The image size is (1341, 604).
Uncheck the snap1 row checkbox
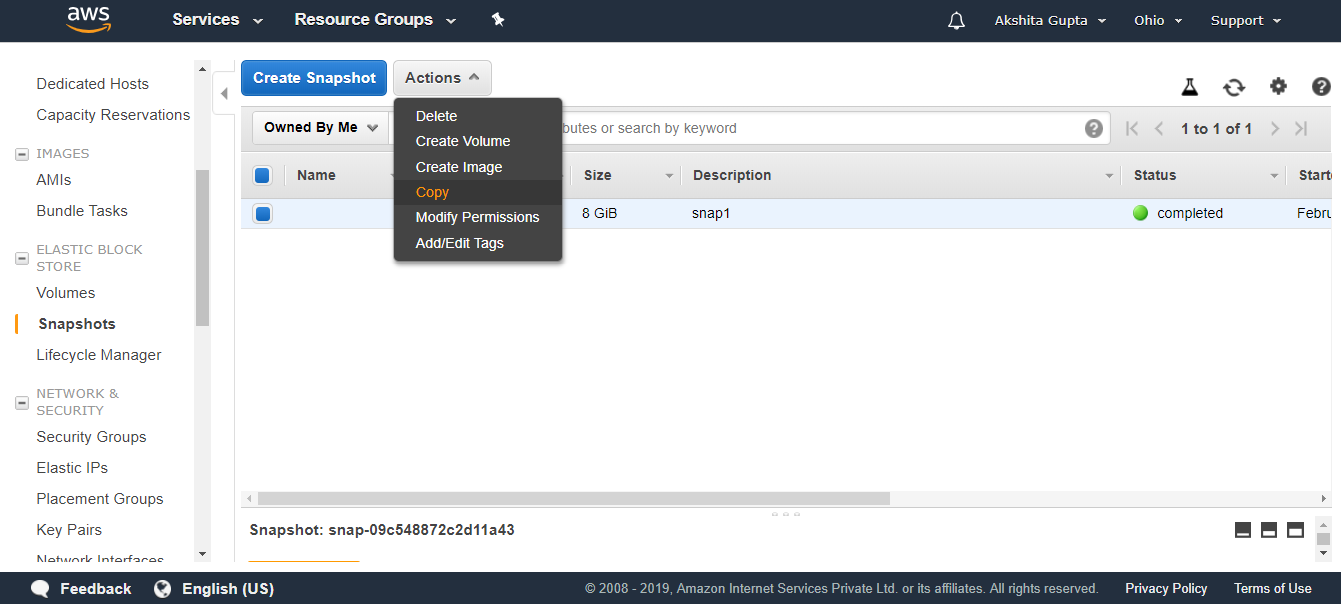[x=263, y=213]
